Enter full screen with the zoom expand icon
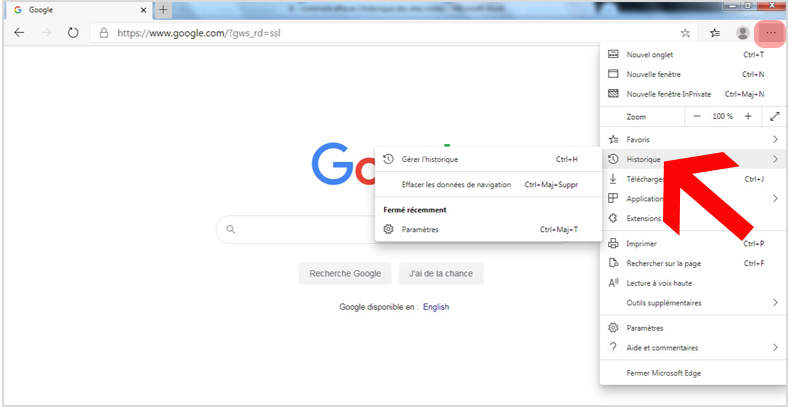The height and width of the screenshot is (407, 788). (x=774, y=116)
